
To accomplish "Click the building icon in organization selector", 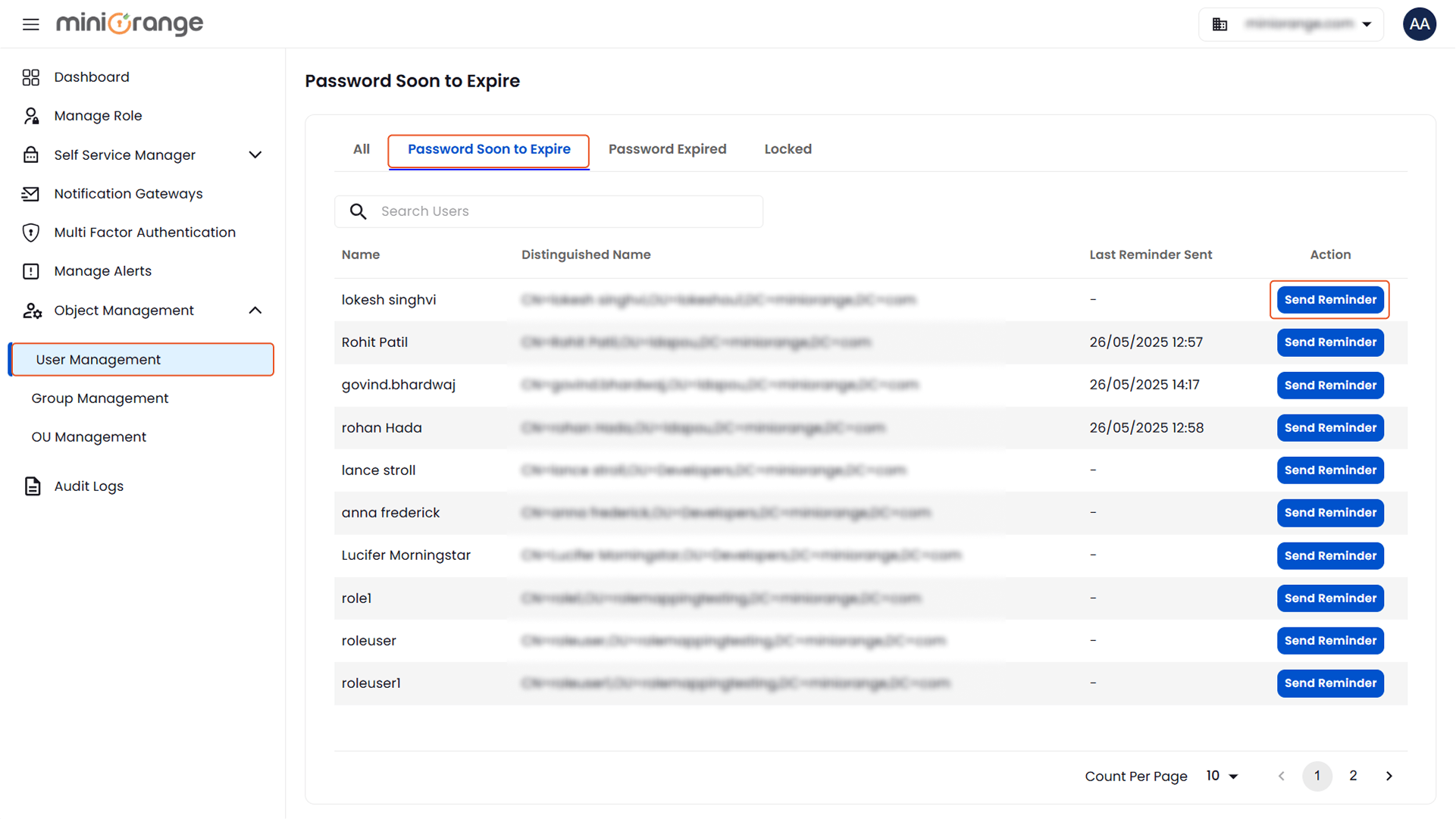I will pyautogui.click(x=1220, y=23).
